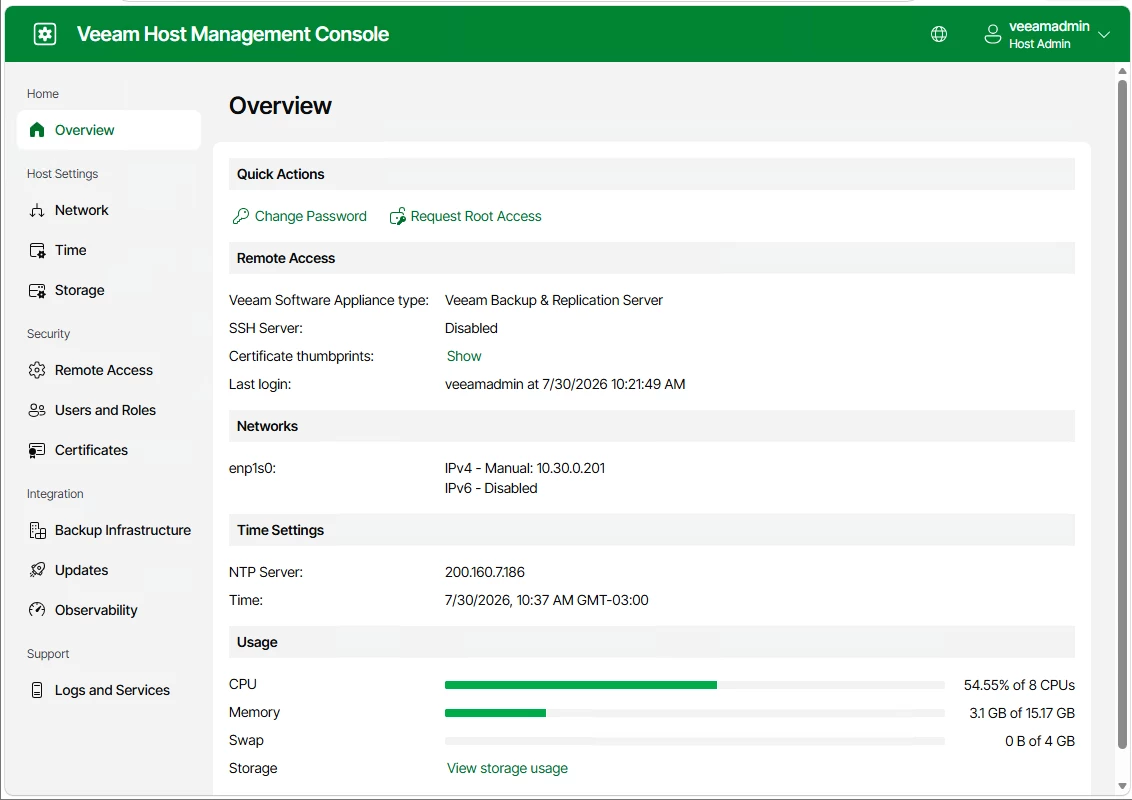Click the 'Veeam Host Management Console' title
The image size is (1132, 800).
[x=232, y=34]
